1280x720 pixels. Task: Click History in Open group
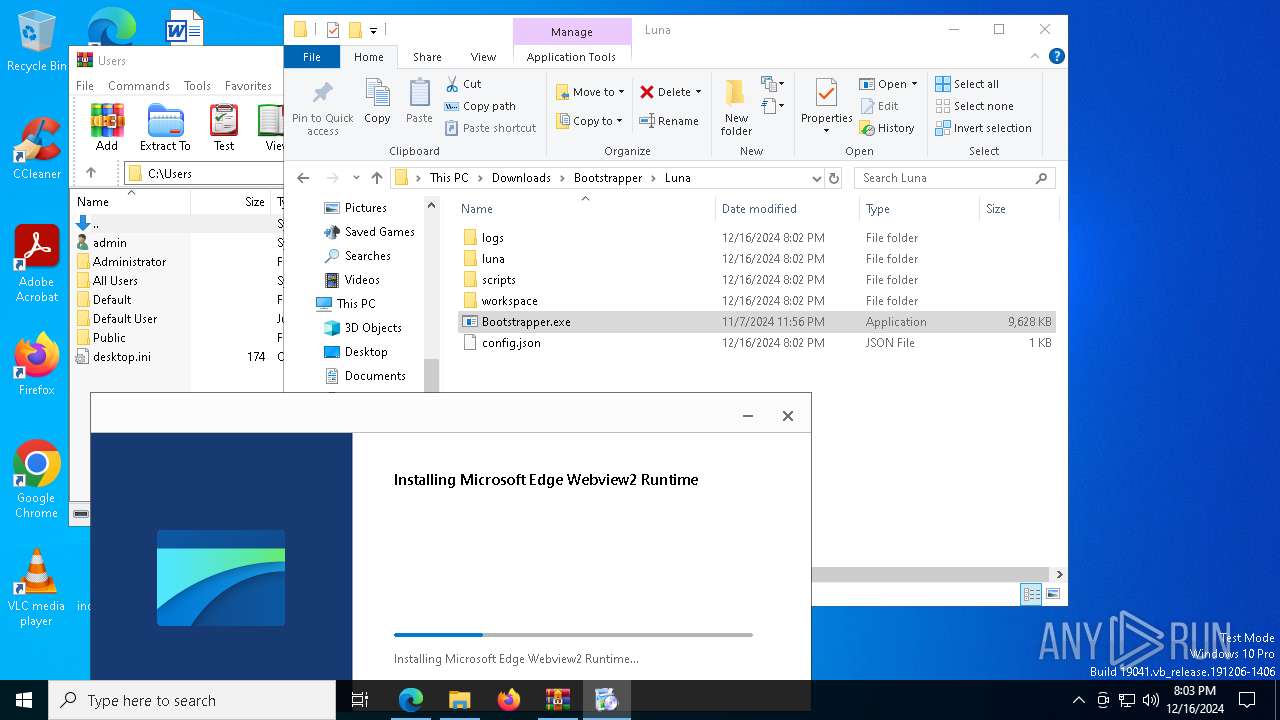(886, 128)
